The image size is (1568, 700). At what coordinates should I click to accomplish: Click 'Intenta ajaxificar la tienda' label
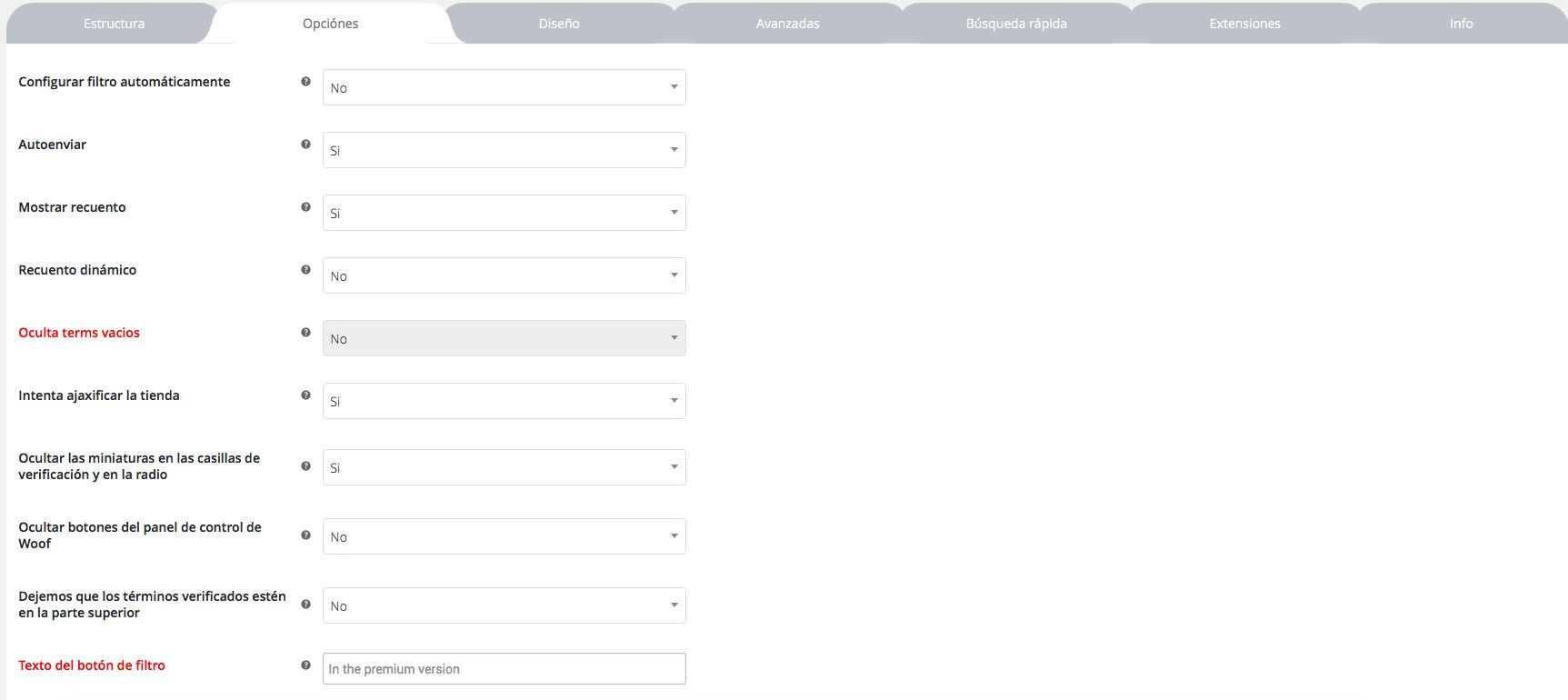(99, 395)
